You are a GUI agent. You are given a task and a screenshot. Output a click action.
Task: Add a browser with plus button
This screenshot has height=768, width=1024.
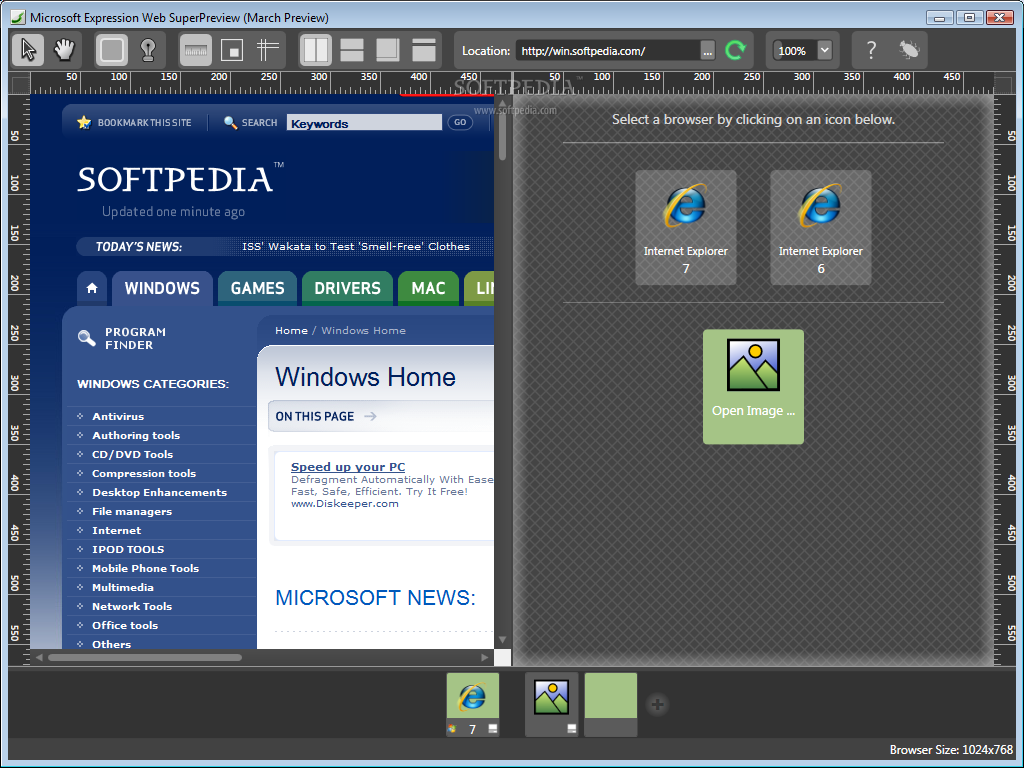pyautogui.click(x=658, y=705)
